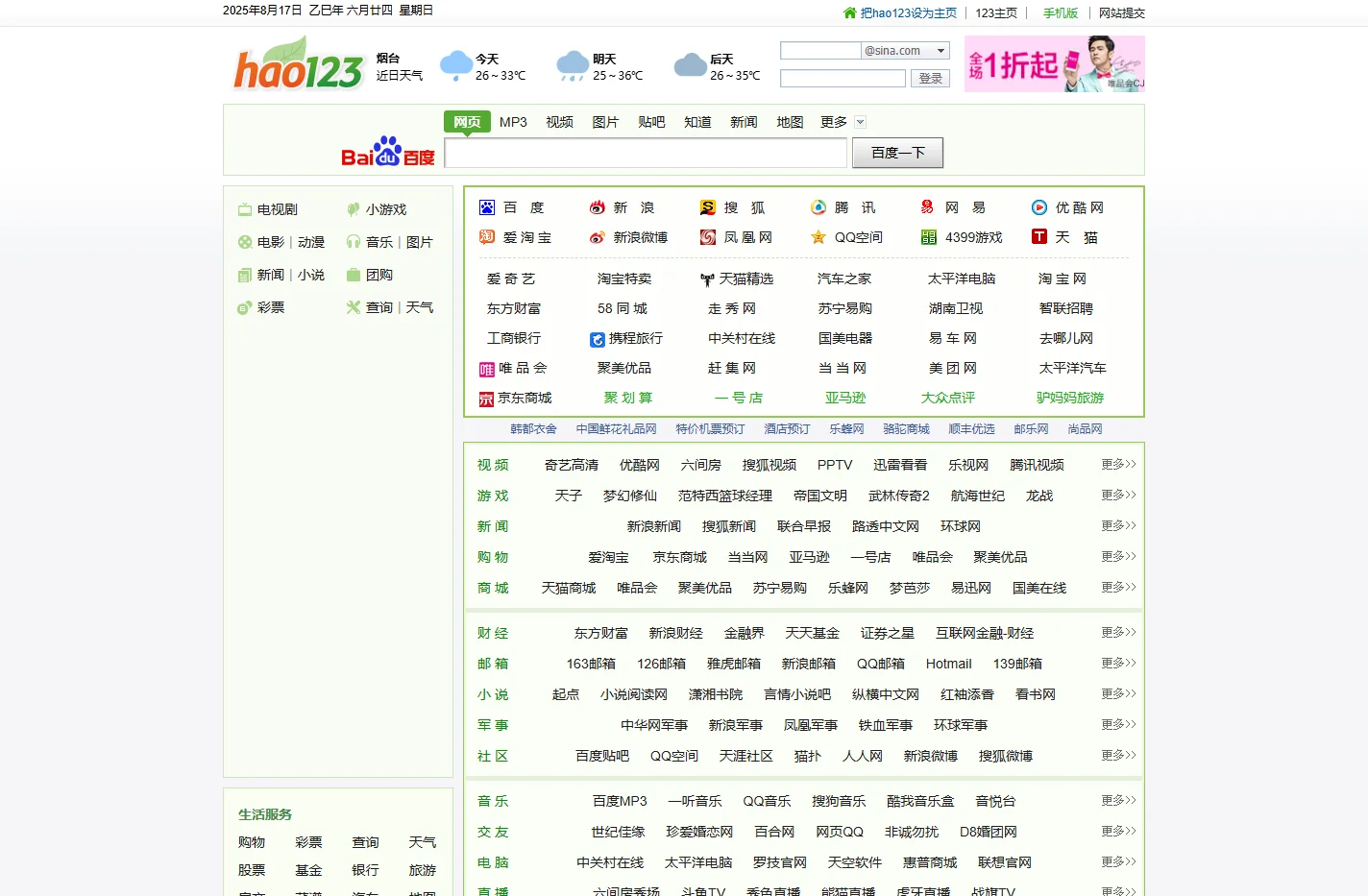Click the Tencent icon beside 腾讯
Screen dimensions: 1368x896
click(818, 207)
